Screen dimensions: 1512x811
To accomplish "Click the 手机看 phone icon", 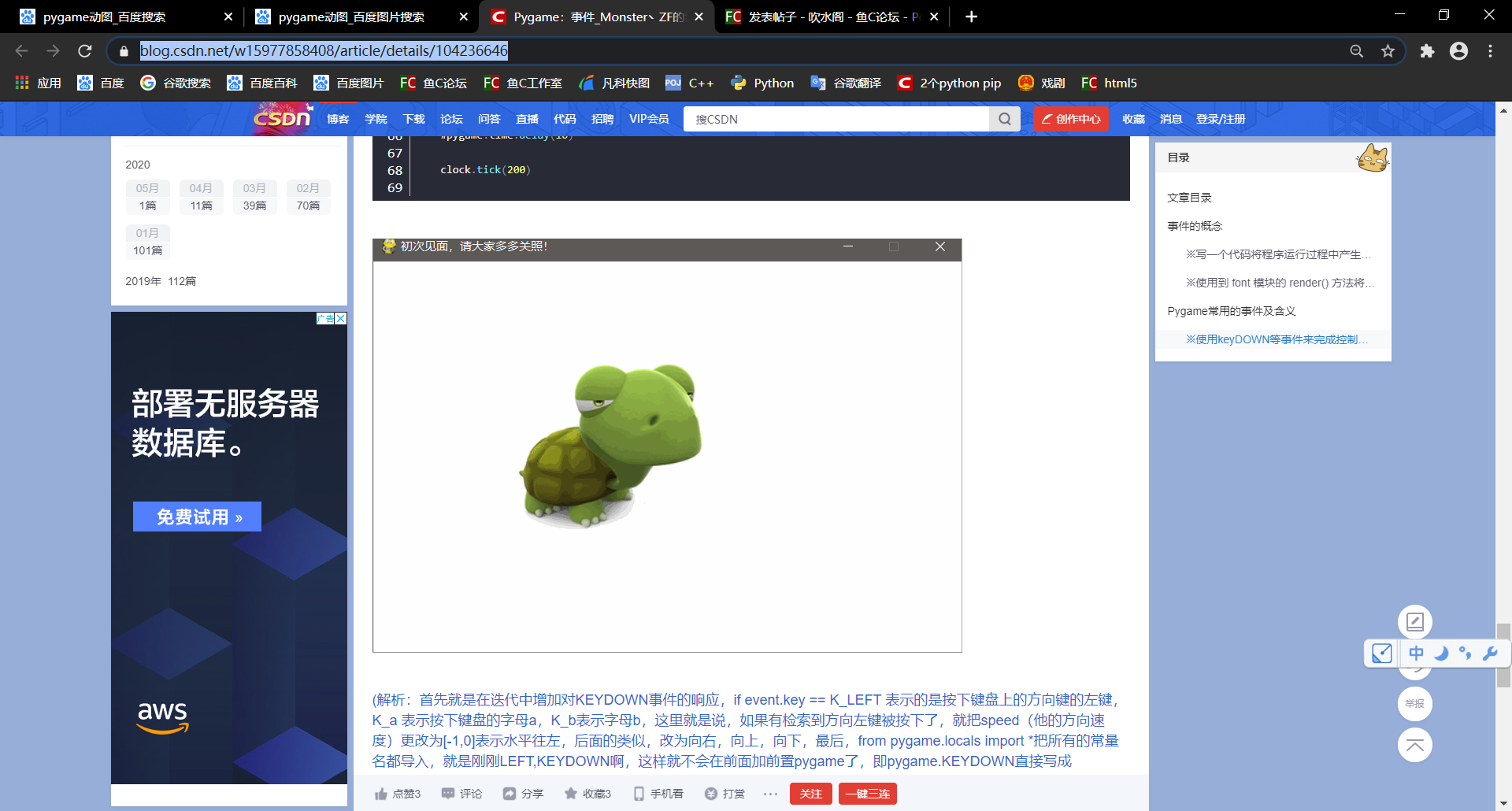I will 639,794.
